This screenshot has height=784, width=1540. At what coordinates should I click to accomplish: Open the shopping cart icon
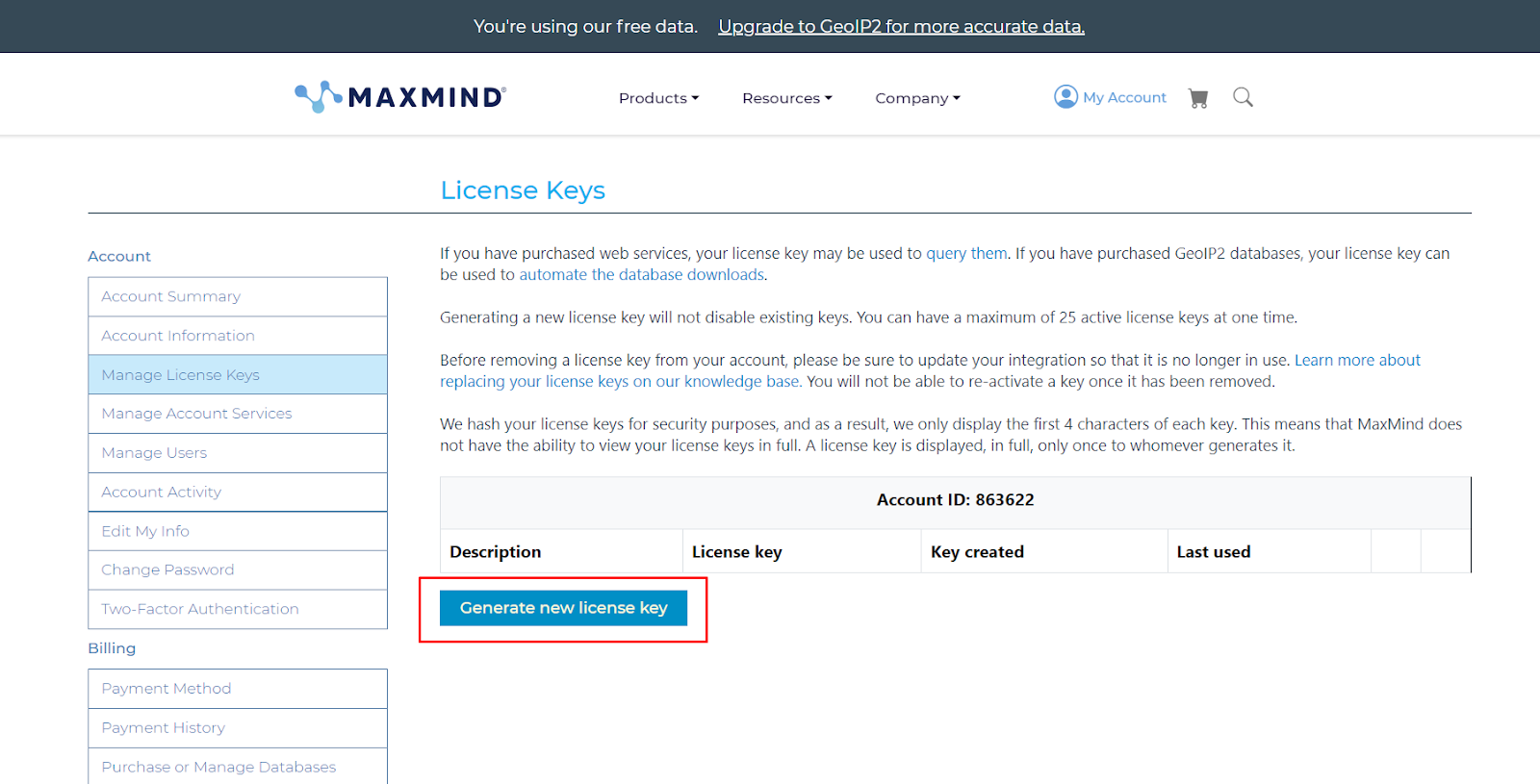tap(1198, 98)
